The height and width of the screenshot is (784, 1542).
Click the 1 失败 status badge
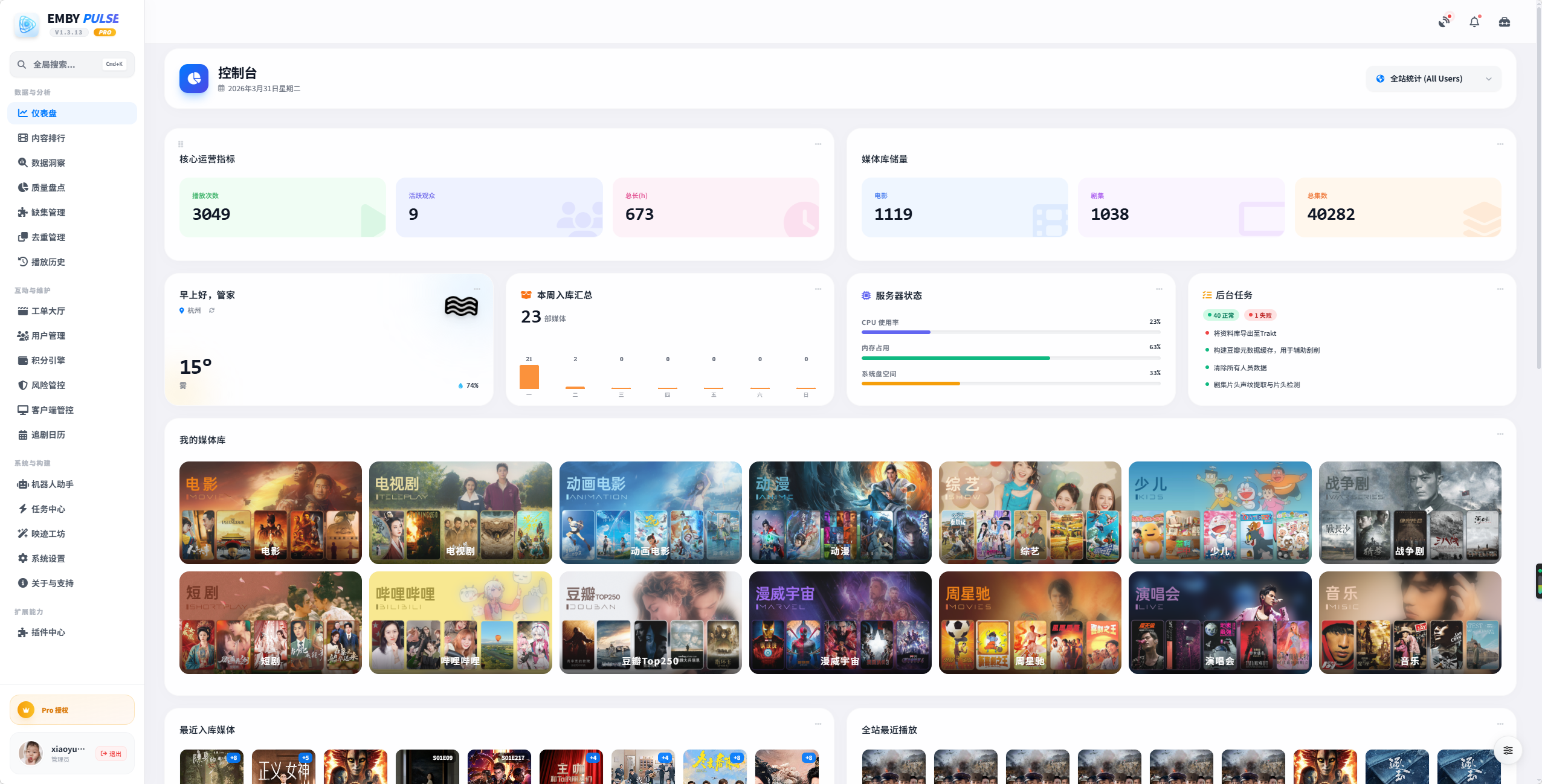tap(1260, 315)
